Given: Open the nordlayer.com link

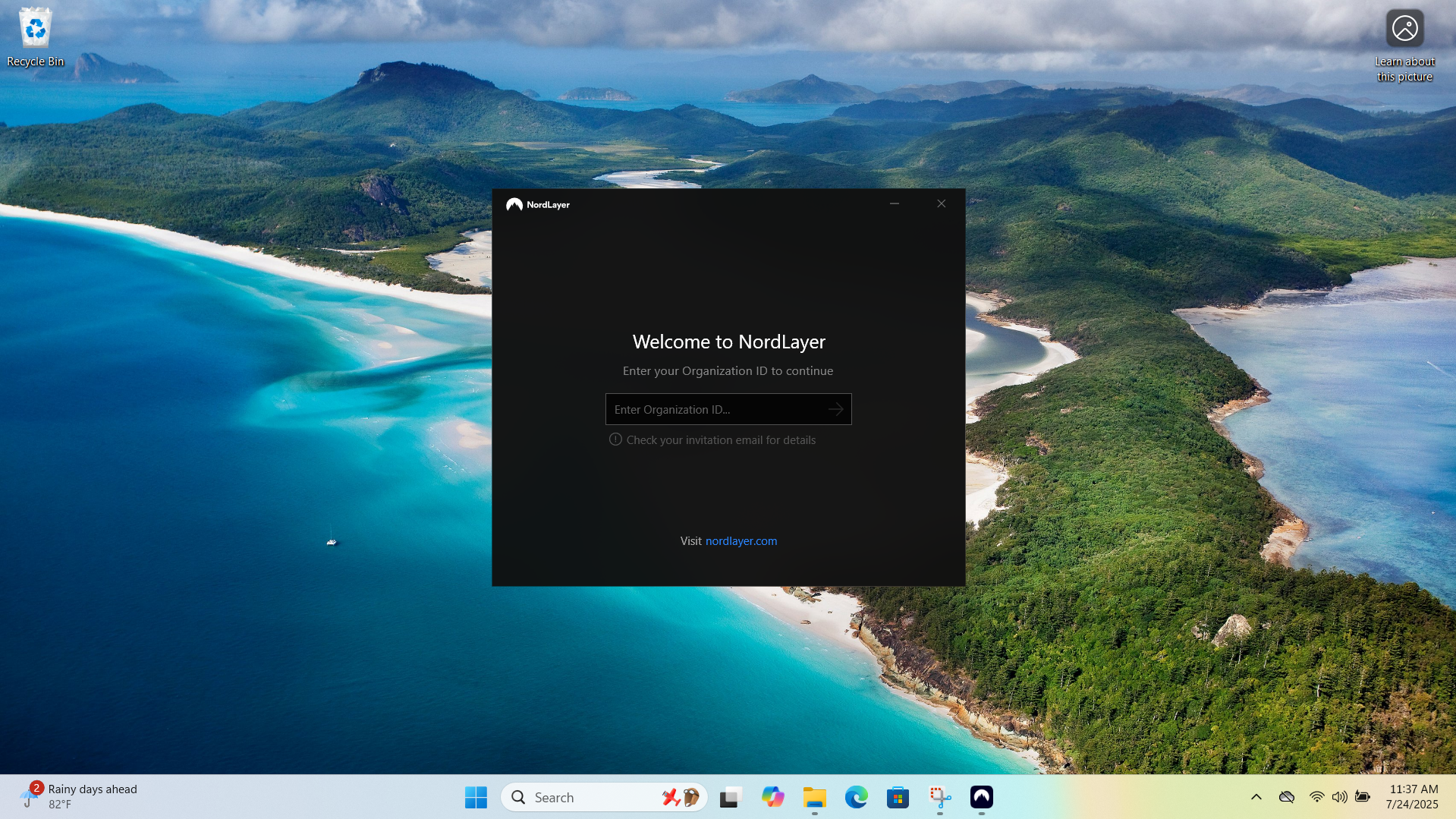Looking at the screenshot, I should (x=741, y=541).
